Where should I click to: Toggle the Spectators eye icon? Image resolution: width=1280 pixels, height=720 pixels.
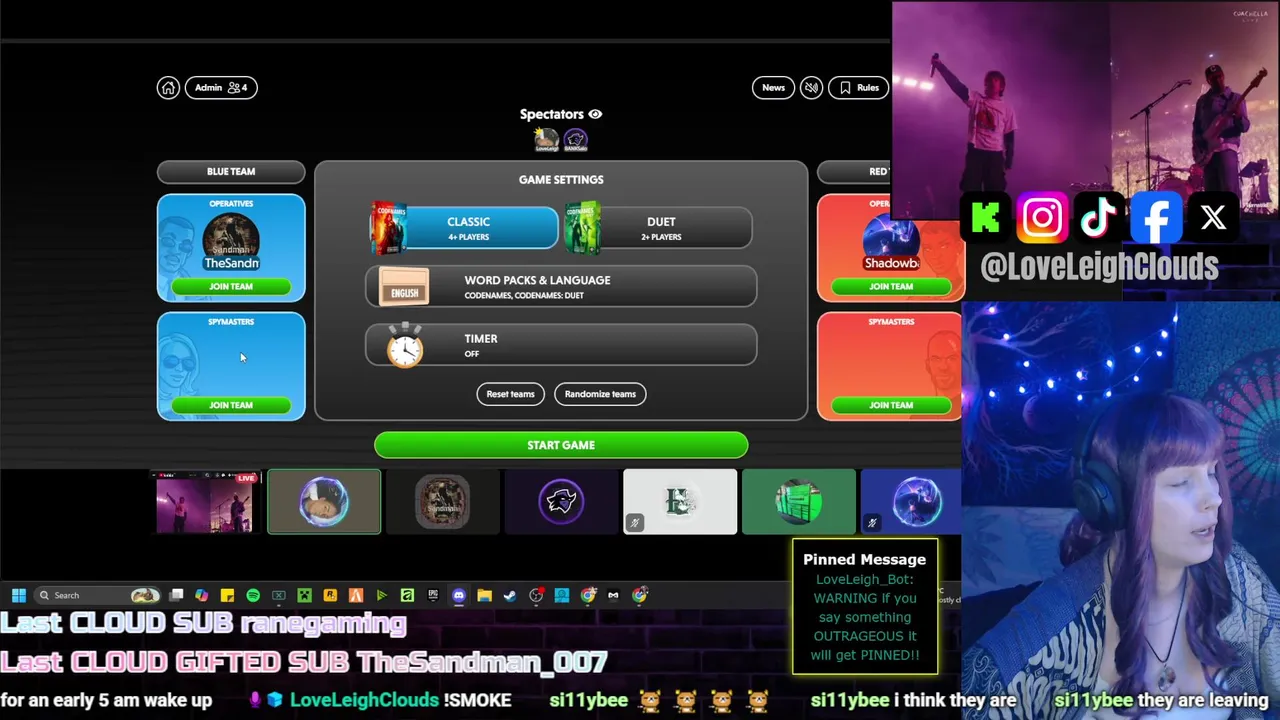point(595,114)
